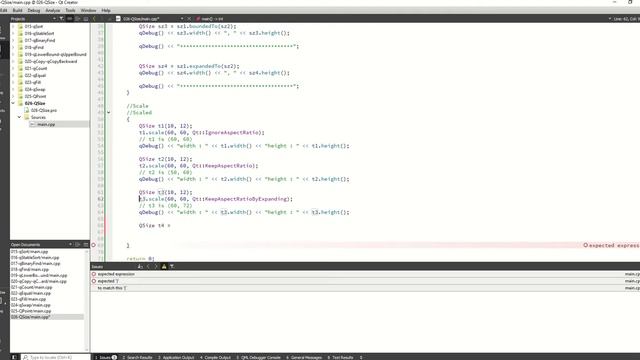Switch to the Issues output tab
The height and width of the screenshot is (360, 640).
[106, 357]
